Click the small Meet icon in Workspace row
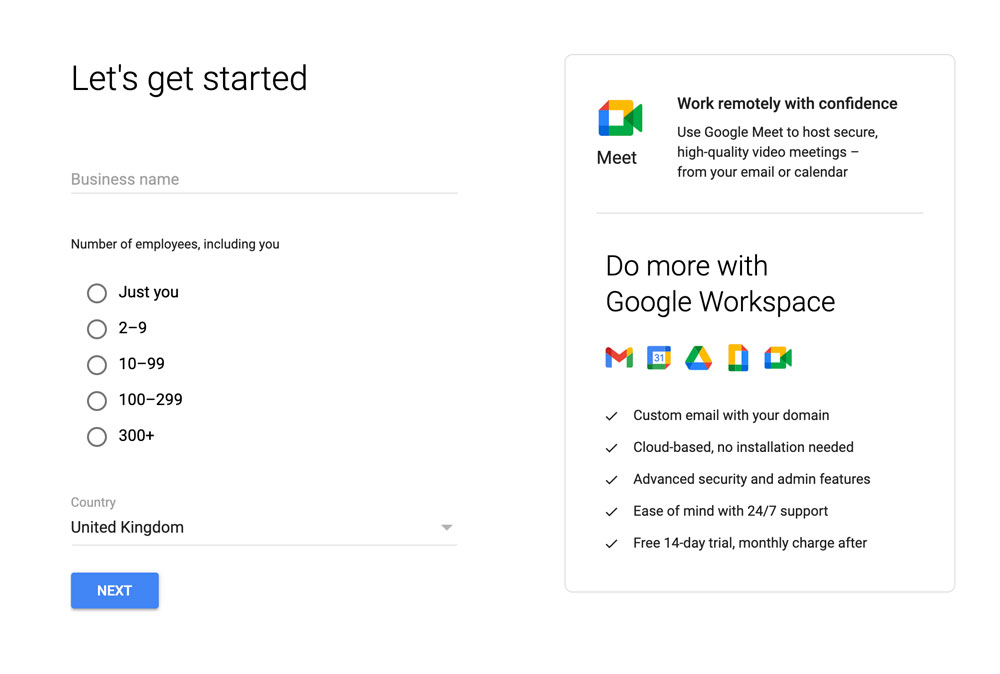Image resolution: width=1000 pixels, height=674 pixels. tap(778, 358)
